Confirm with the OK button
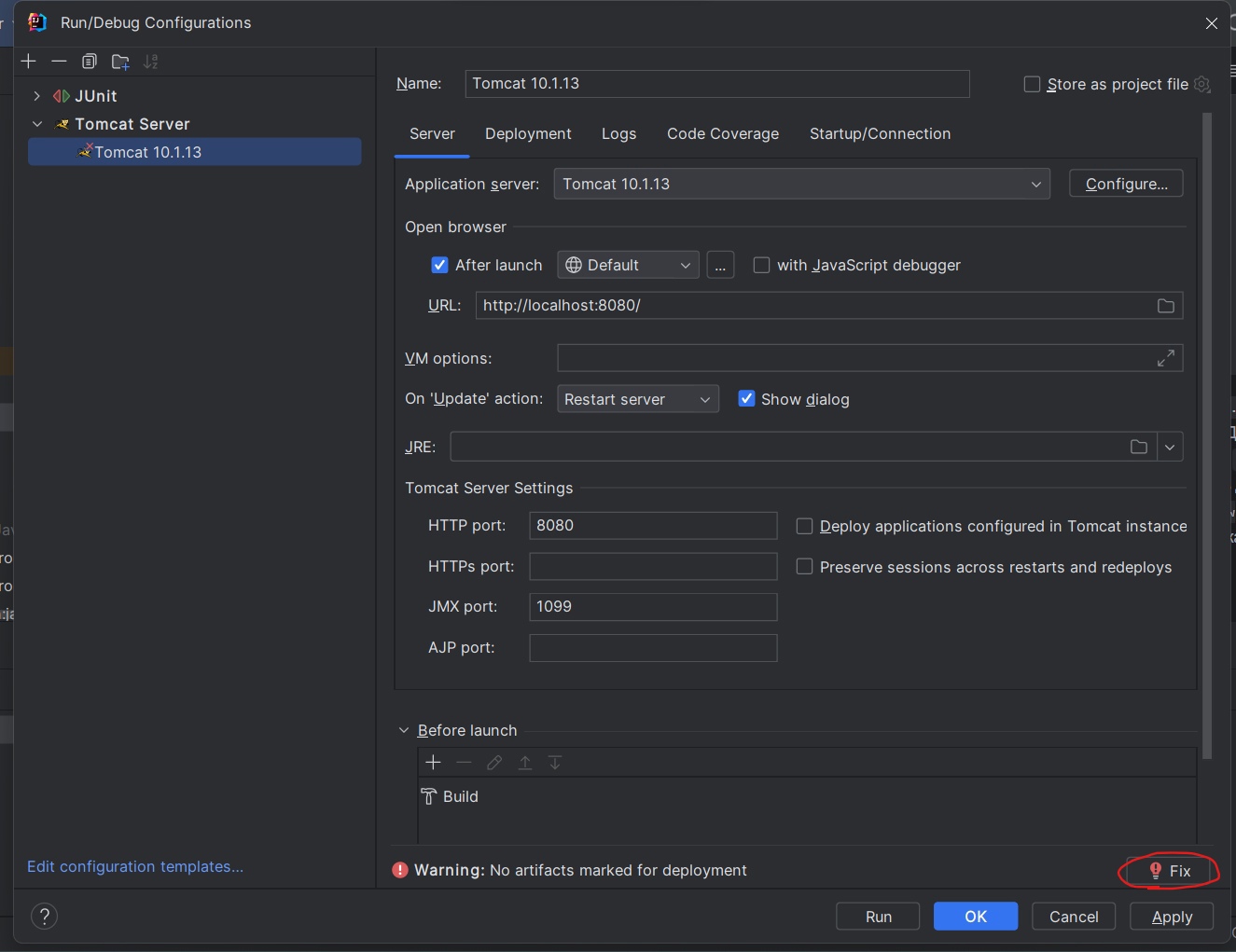The width and height of the screenshot is (1236, 952). click(x=976, y=917)
